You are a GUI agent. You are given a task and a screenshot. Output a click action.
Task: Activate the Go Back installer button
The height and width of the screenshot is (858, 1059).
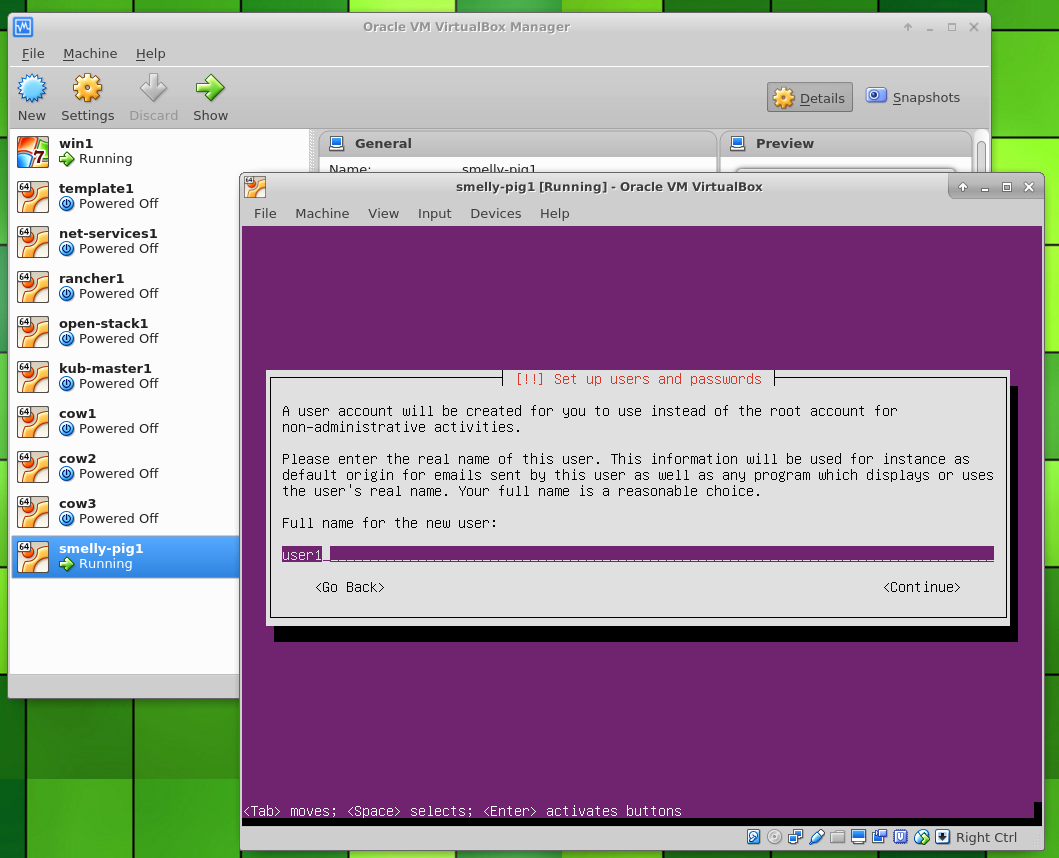[x=350, y=587]
